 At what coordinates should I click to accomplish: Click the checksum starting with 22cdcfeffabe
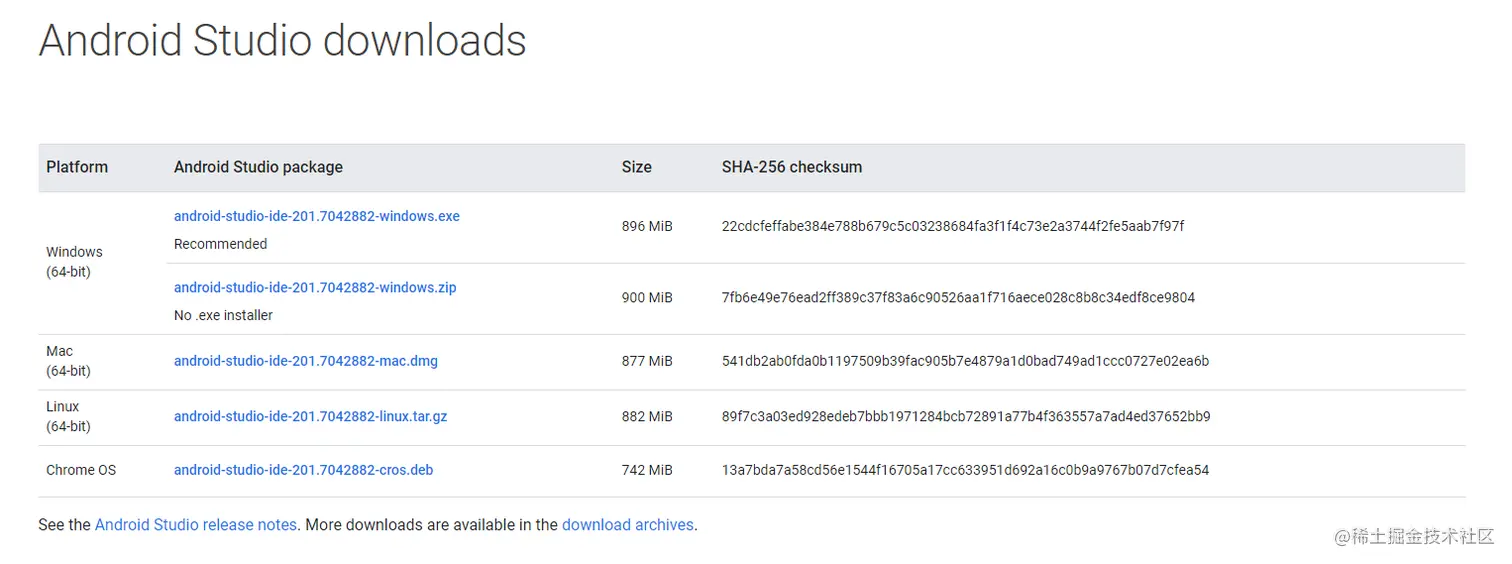[x=952, y=226]
